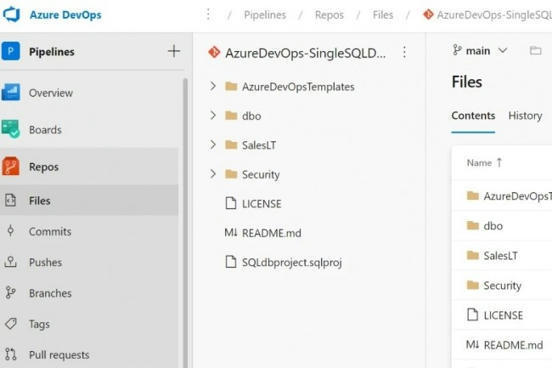Click the Branches icon in sidebar
This screenshot has height=368, width=552.
click(x=11, y=293)
